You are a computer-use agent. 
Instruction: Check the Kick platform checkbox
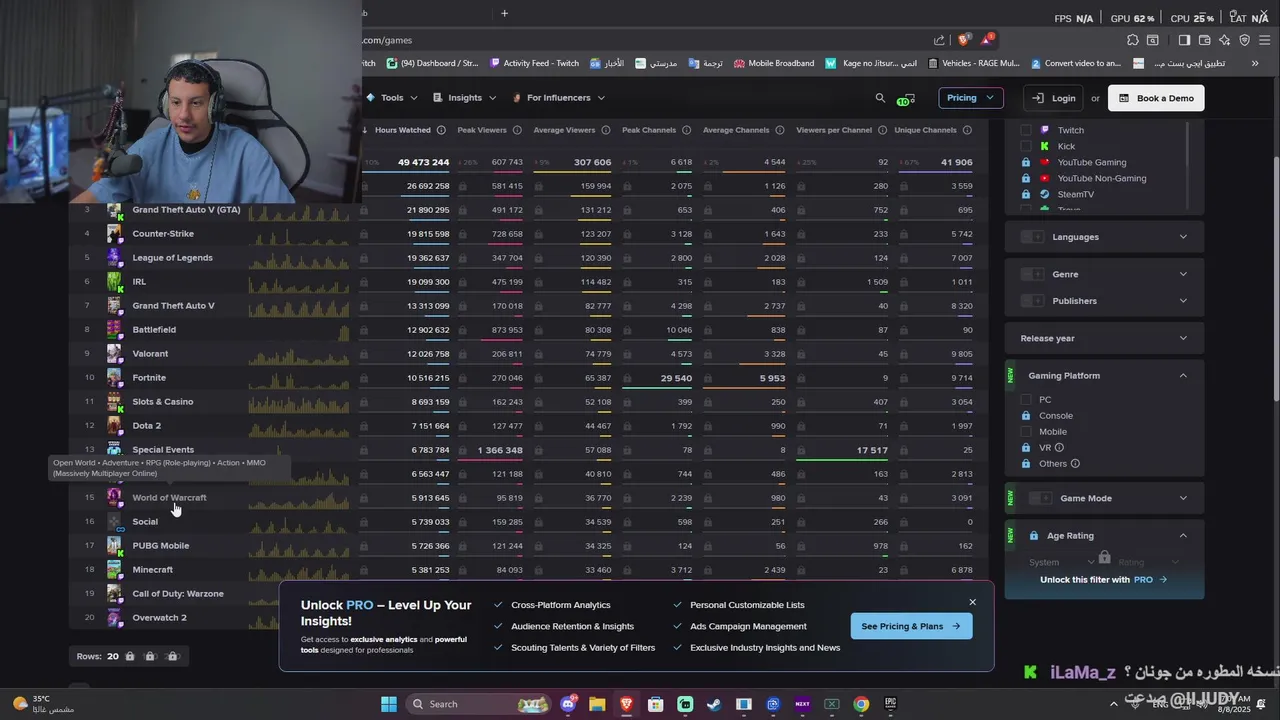pyautogui.click(x=1025, y=146)
